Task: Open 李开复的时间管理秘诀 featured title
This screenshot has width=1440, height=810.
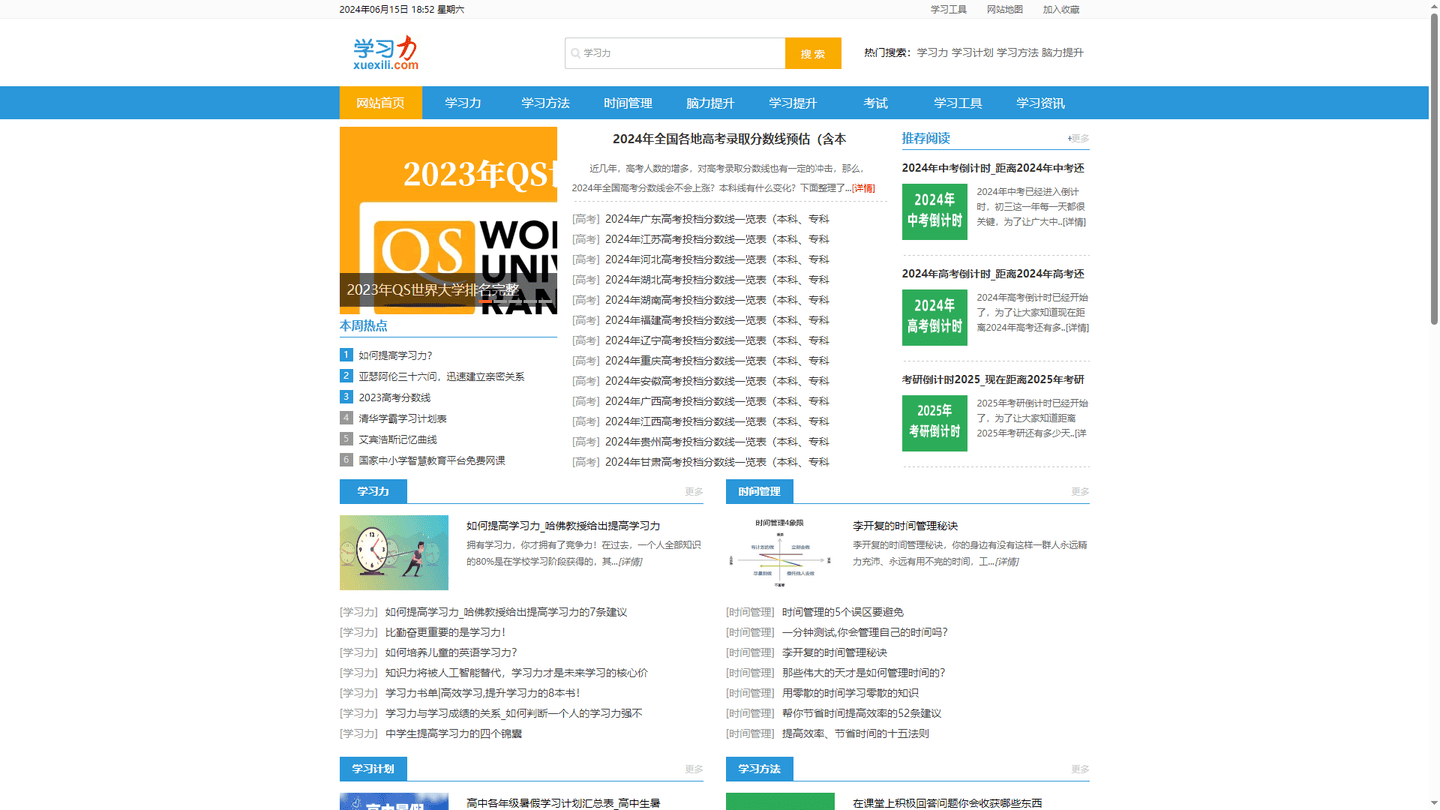Action: click(x=905, y=526)
